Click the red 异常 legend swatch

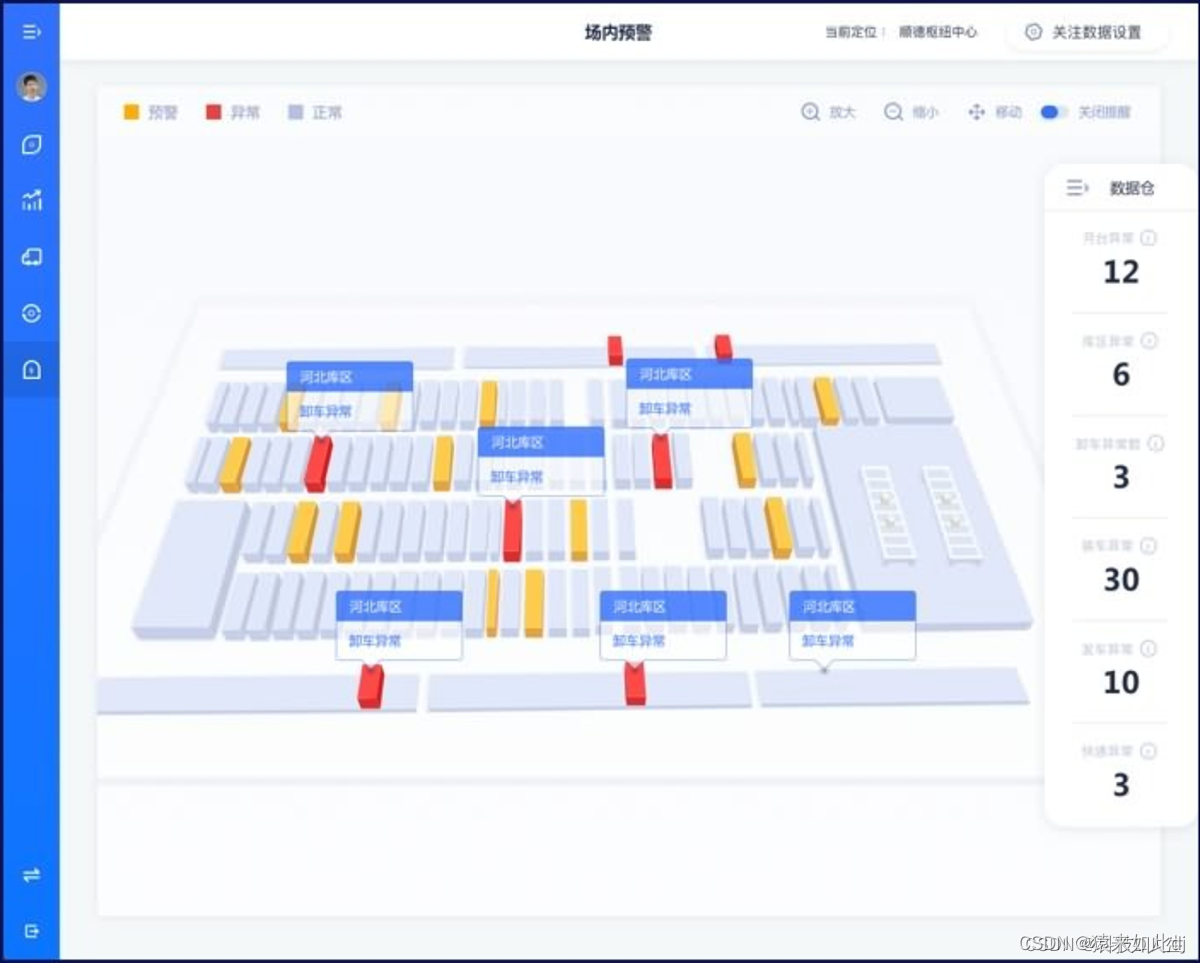click(x=213, y=112)
